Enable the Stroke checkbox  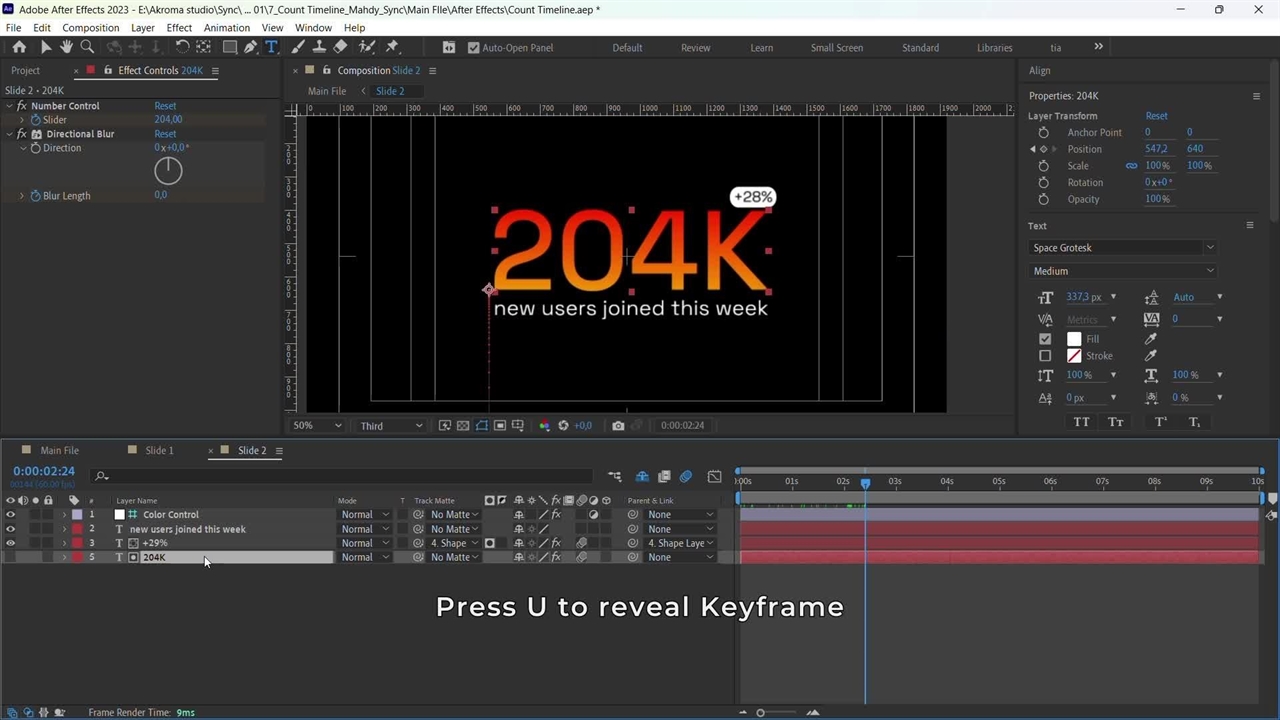[1045, 356]
